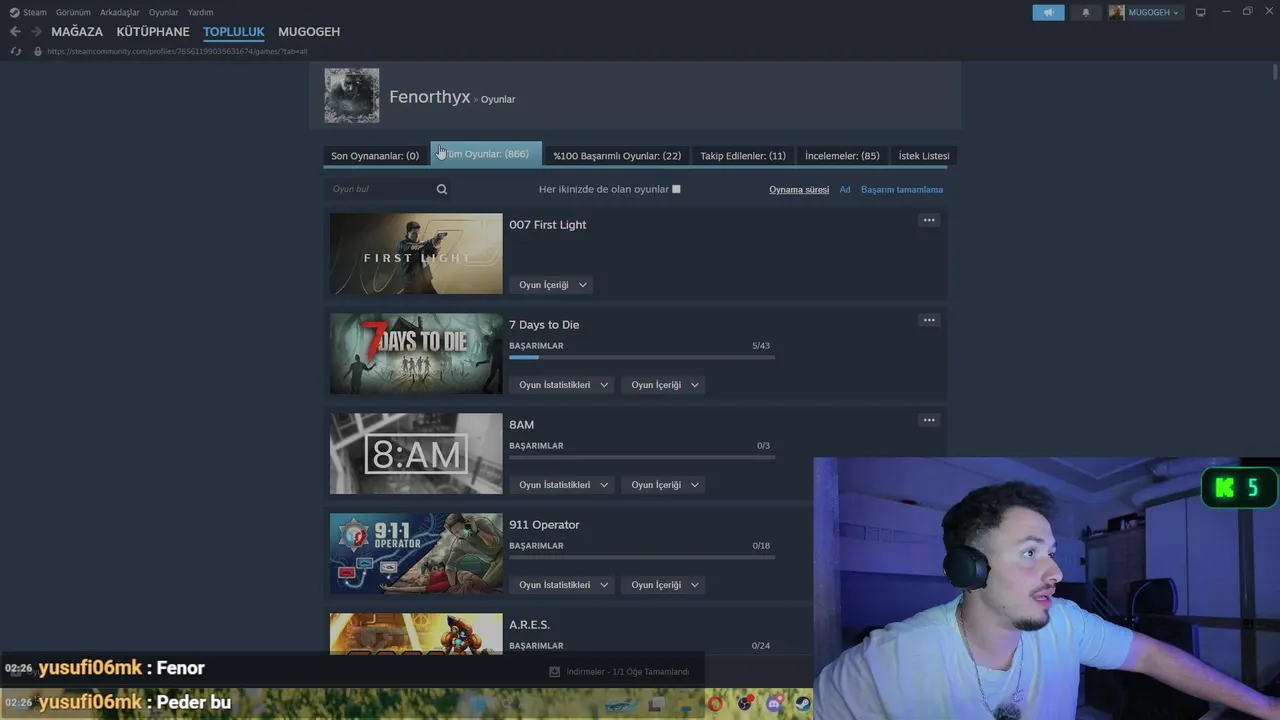This screenshot has height=720, width=1280.
Task: Sort games by Ad
Action: tap(845, 189)
